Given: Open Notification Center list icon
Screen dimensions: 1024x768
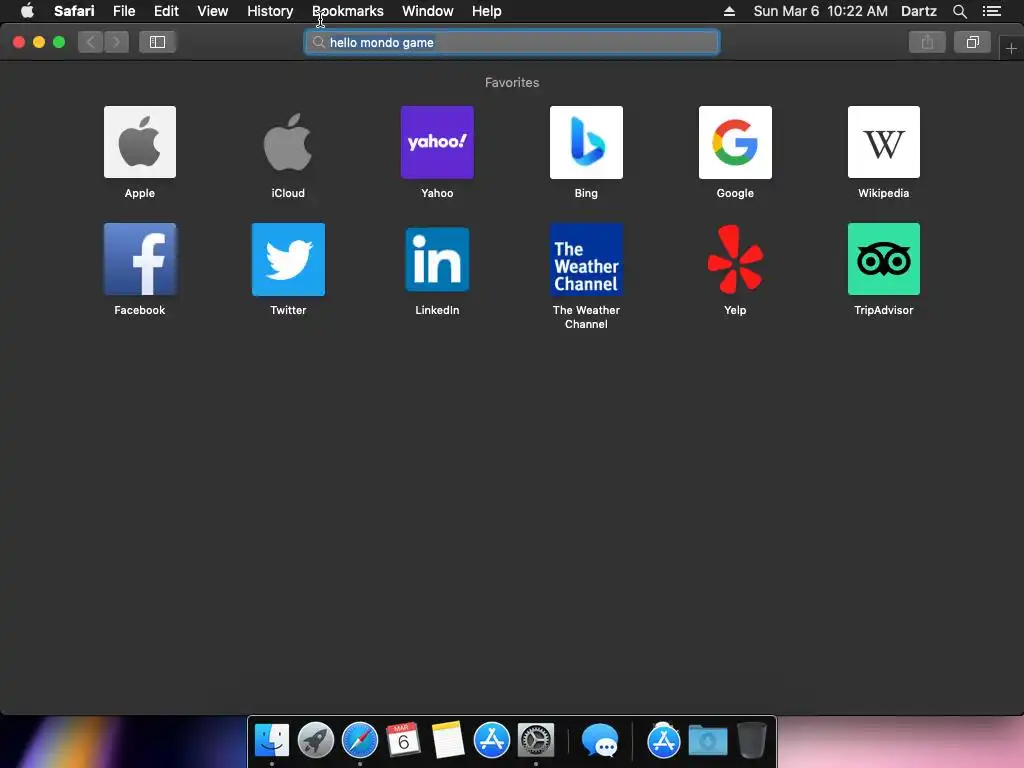Looking at the screenshot, I should pyautogui.click(x=992, y=11).
